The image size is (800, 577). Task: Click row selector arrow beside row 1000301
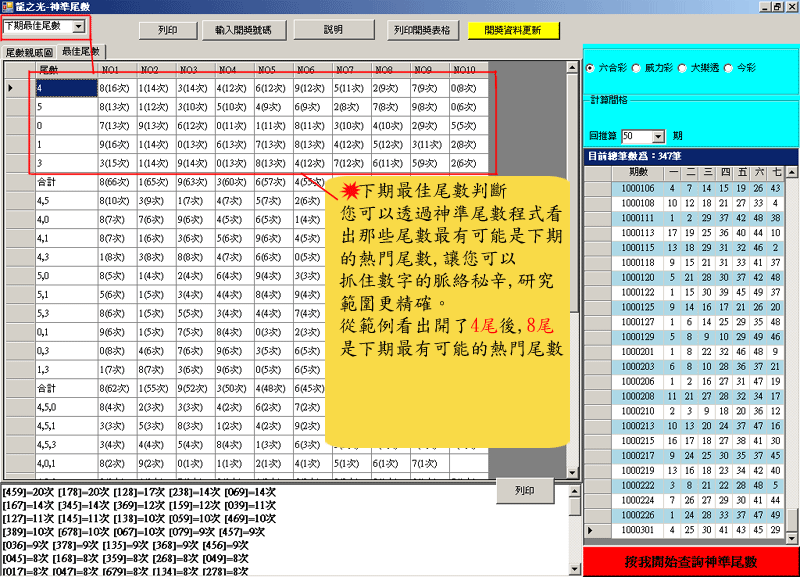pos(591,529)
